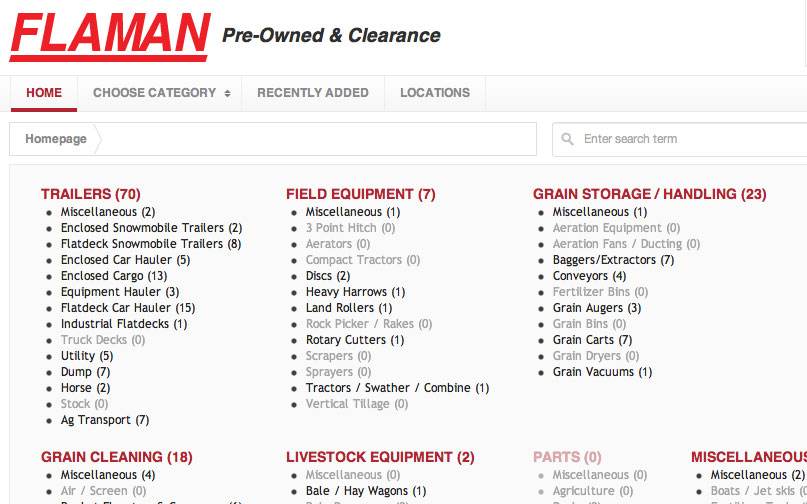Select Grain Carts (7)
807x504 pixels.
click(x=592, y=340)
